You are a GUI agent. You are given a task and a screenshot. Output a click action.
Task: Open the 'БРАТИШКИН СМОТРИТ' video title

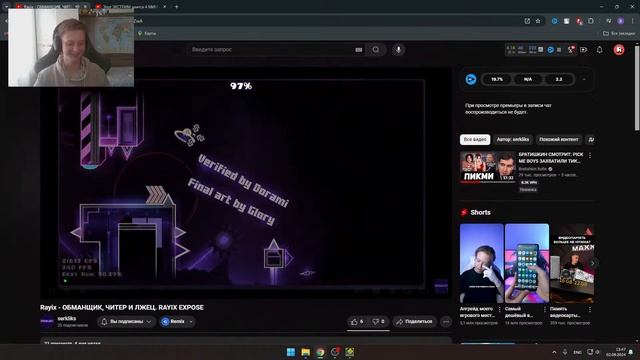point(551,158)
